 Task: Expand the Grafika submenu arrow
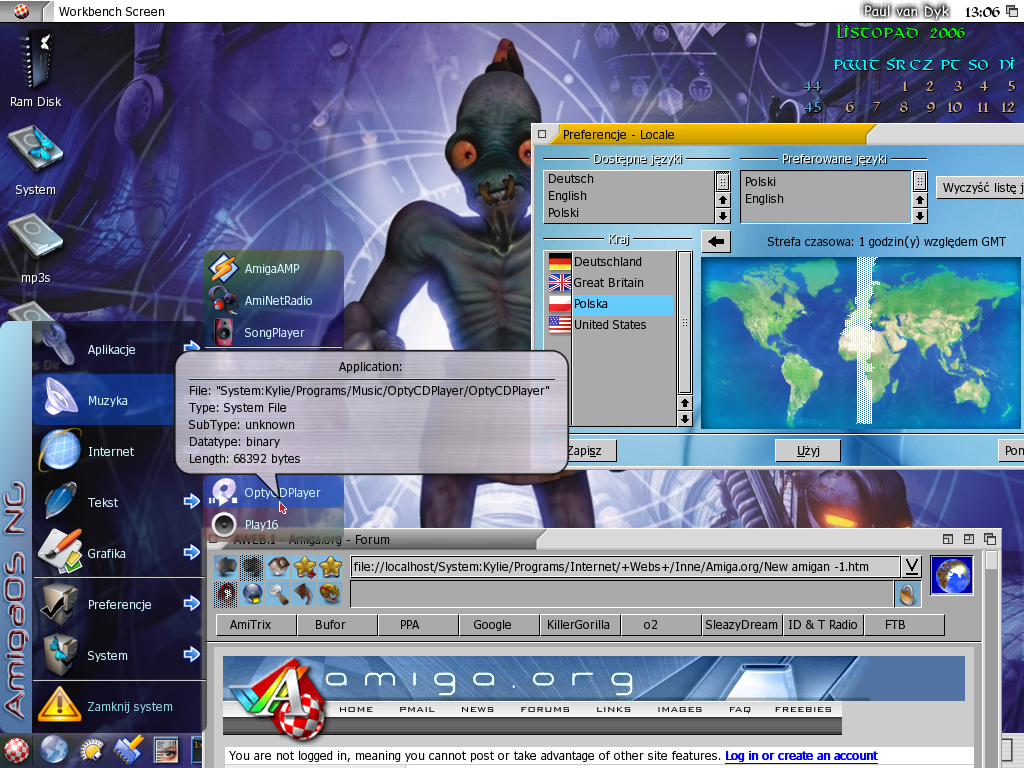point(191,552)
